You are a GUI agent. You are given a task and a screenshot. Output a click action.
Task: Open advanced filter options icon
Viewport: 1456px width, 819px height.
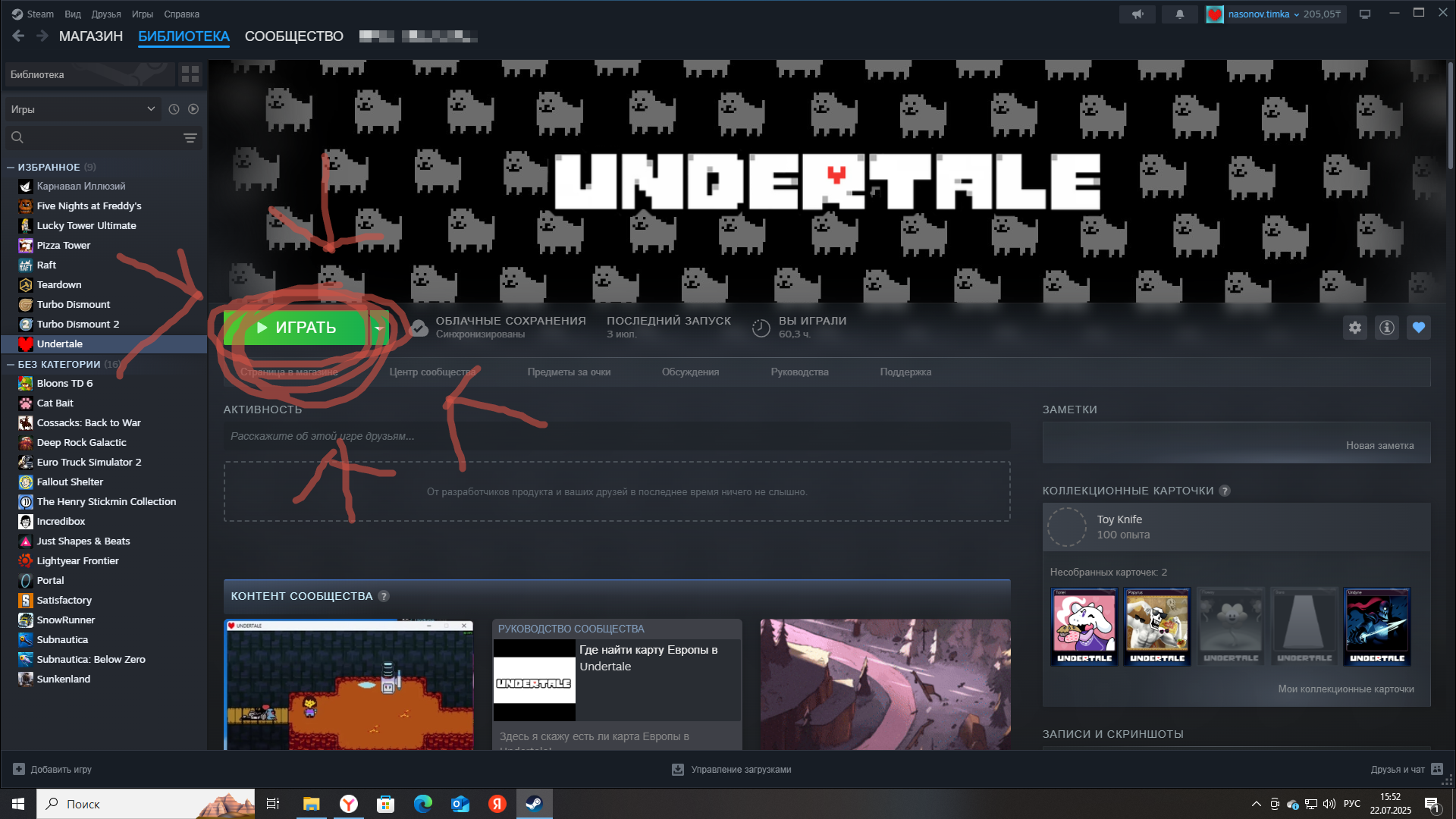190,137
